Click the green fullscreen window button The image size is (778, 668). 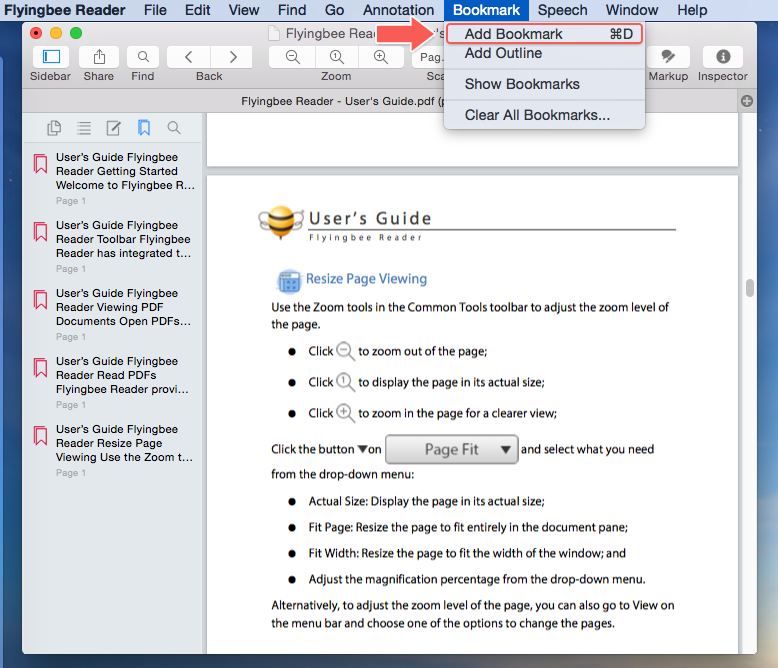[x=76, y=33]
